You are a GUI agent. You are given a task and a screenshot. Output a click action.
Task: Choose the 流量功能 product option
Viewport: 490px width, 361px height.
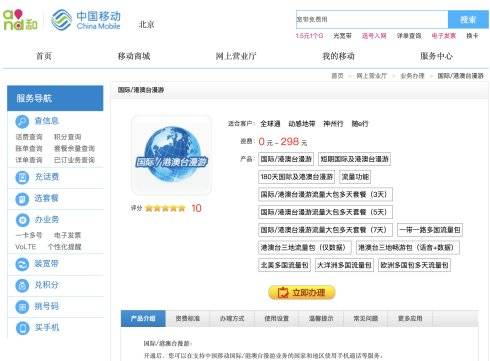click(355, 177)
